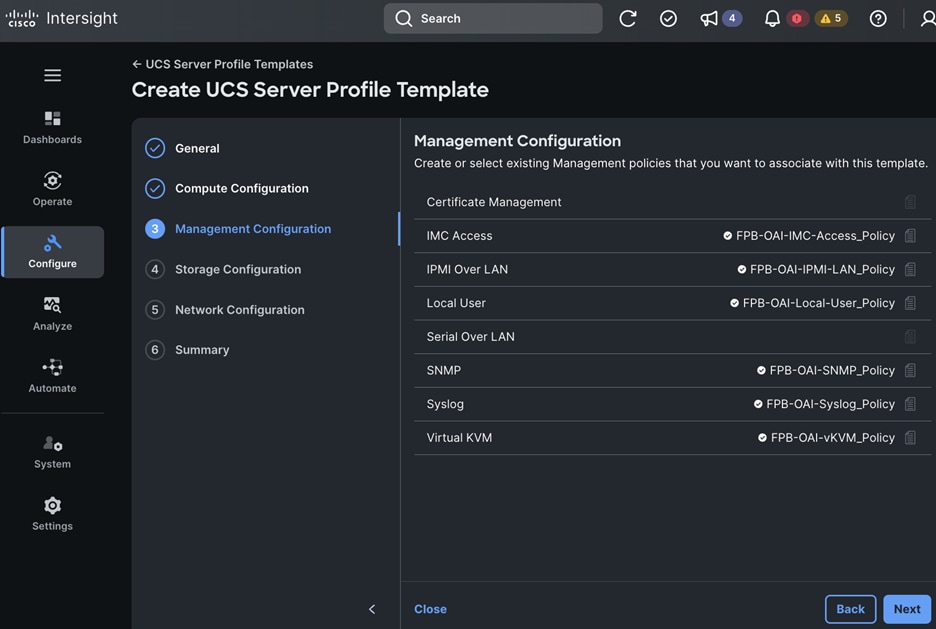Select policy icon for IMC Access

[910, 236]
